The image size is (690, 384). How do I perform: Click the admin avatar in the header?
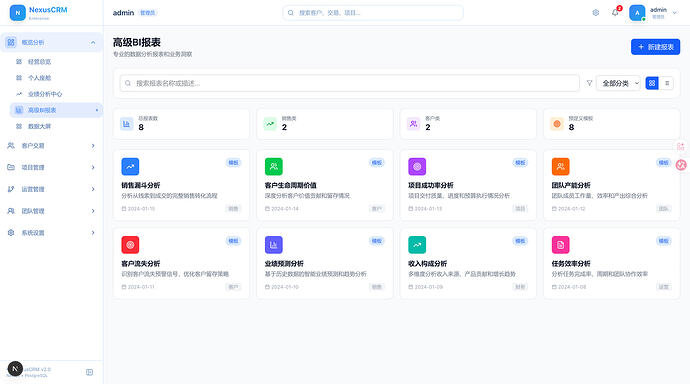coord(637,13)
